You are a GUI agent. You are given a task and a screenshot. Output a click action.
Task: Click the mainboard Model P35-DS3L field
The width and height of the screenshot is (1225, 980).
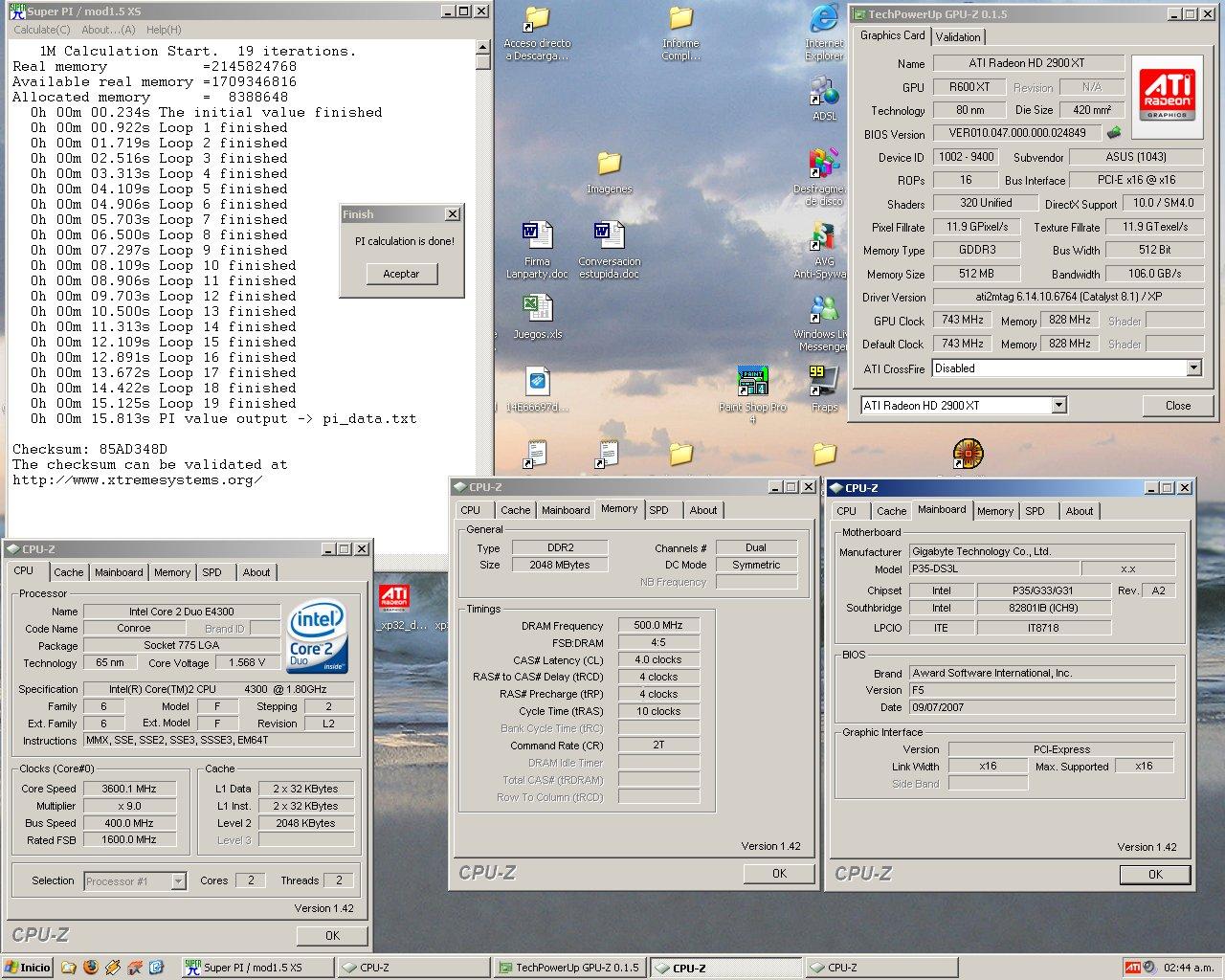[993, 568]
